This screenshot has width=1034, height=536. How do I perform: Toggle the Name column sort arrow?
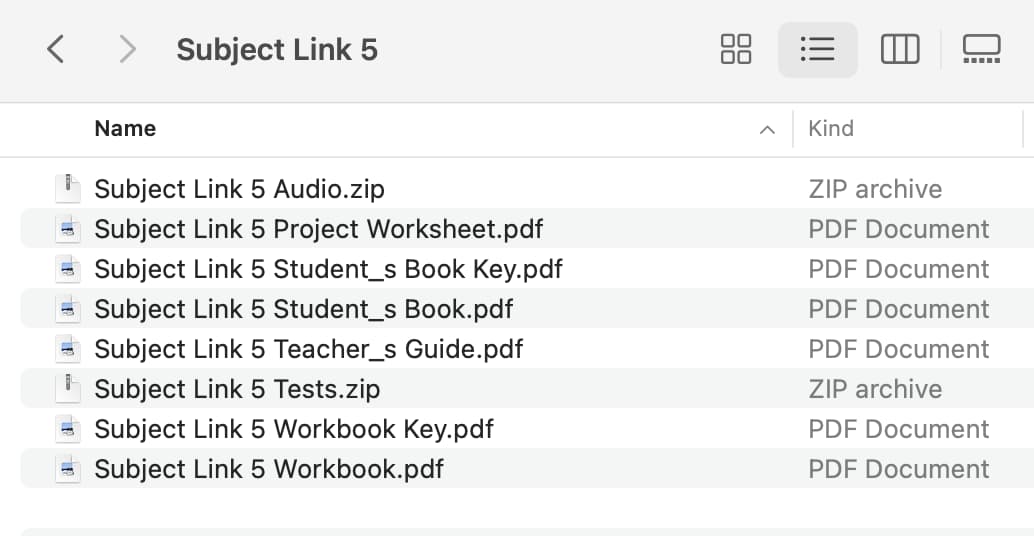767,130
